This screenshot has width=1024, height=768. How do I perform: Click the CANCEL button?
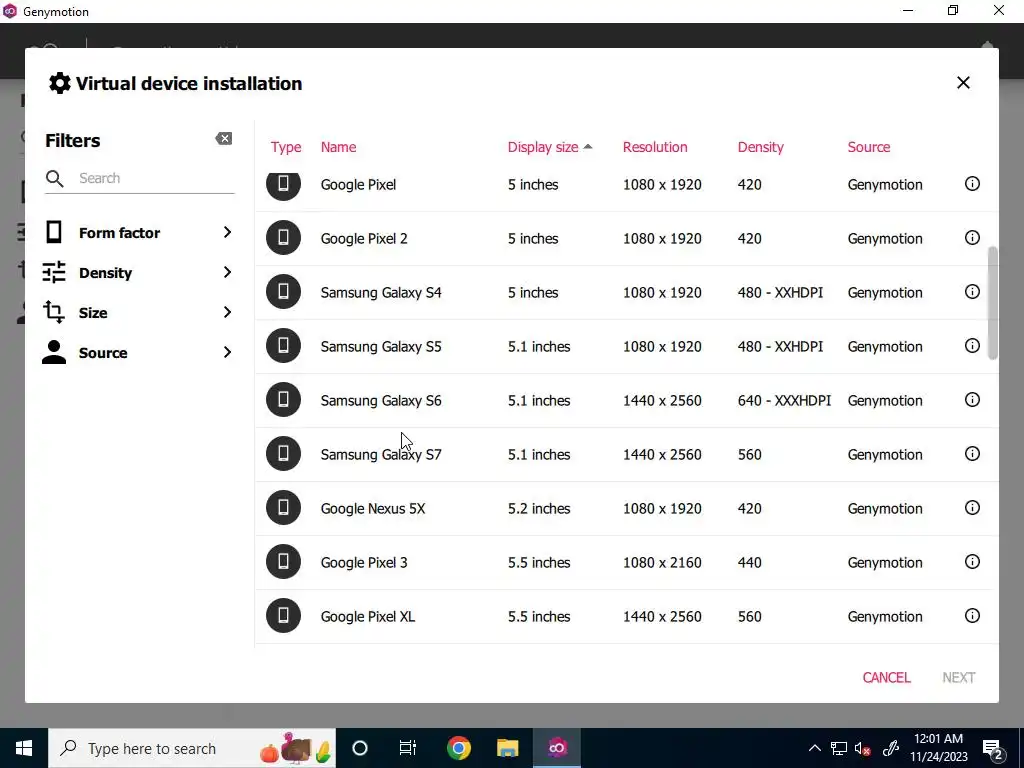(886, 677)
